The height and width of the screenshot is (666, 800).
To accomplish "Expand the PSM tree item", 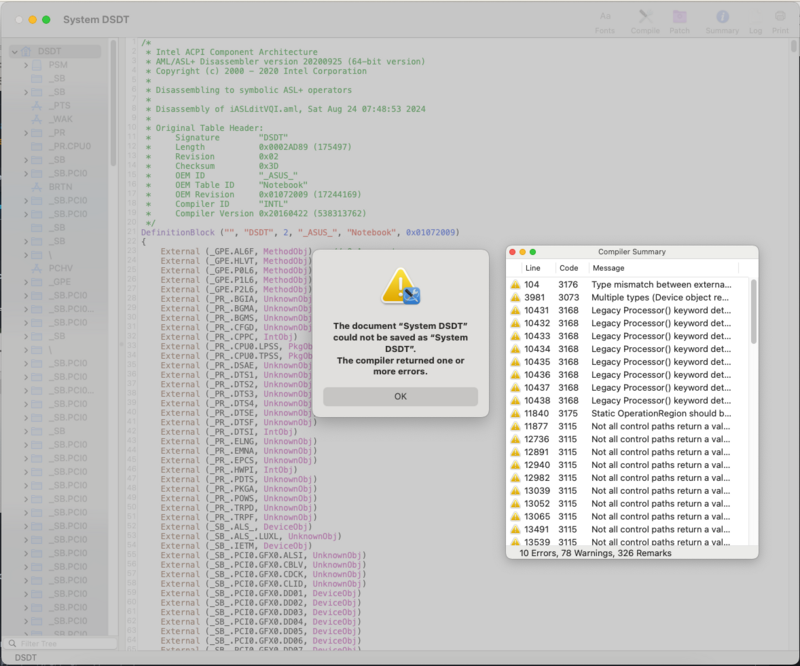I will [x=28, y=64].
